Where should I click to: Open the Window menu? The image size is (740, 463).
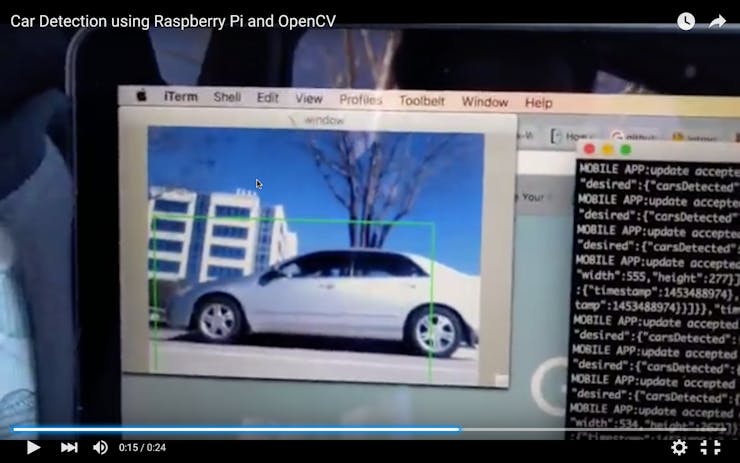pos(485,101)
